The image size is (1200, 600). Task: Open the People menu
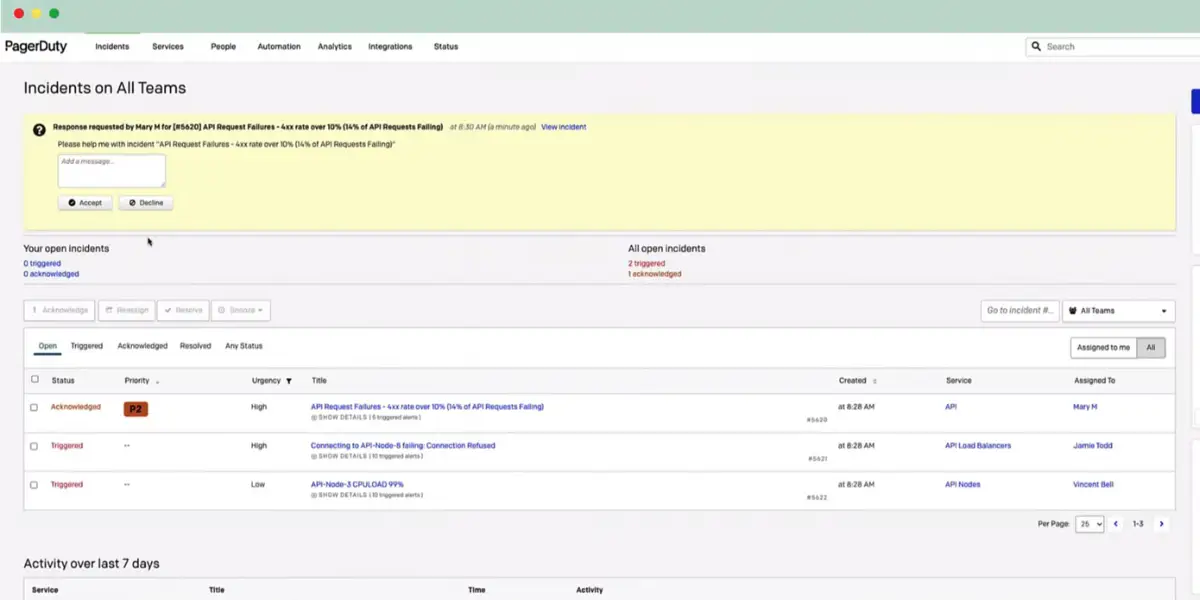tap(223, 47)
